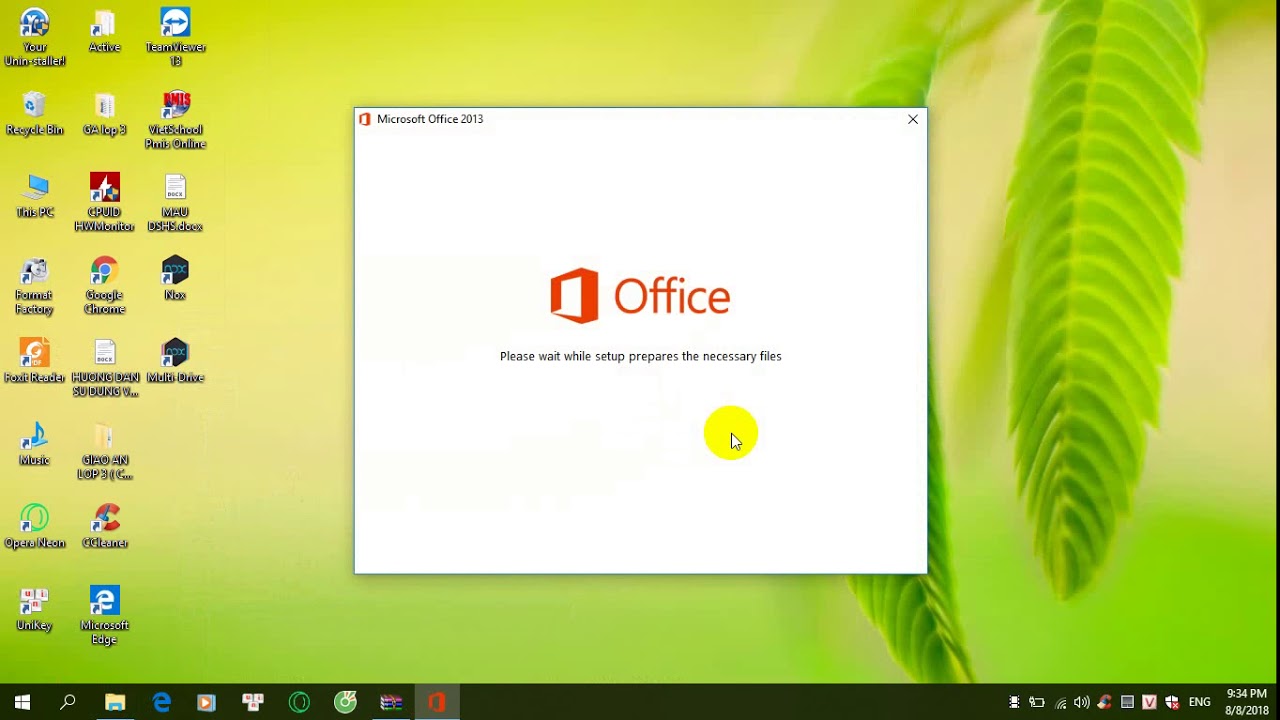The height and width of the screenshot is (720, 1280).
Task: Open Edge from the taskbar
Action: point(161,702)
